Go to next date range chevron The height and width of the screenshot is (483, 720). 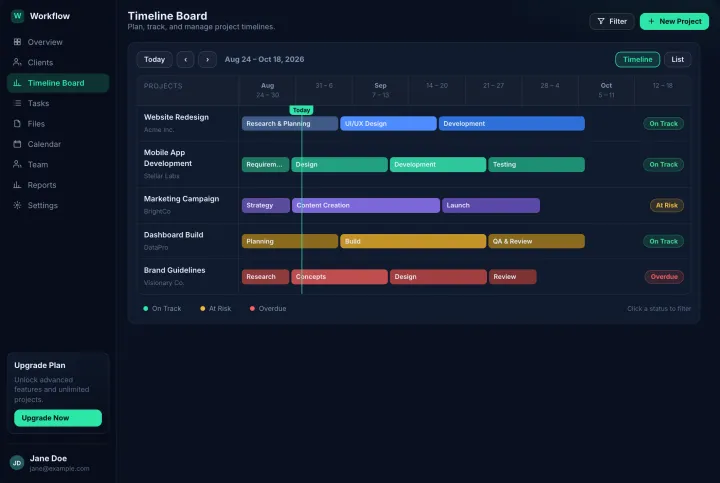coord(208,59)
